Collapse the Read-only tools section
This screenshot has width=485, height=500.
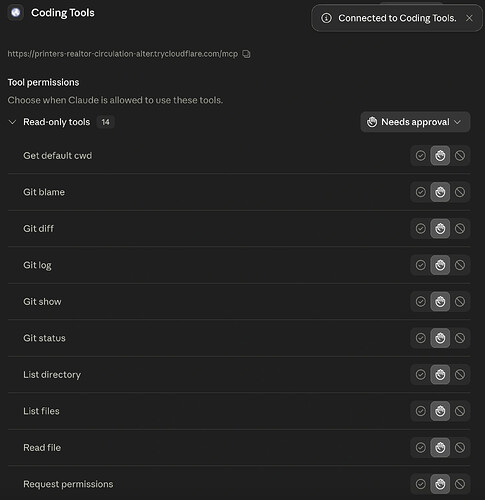click(x=12, y=122)
